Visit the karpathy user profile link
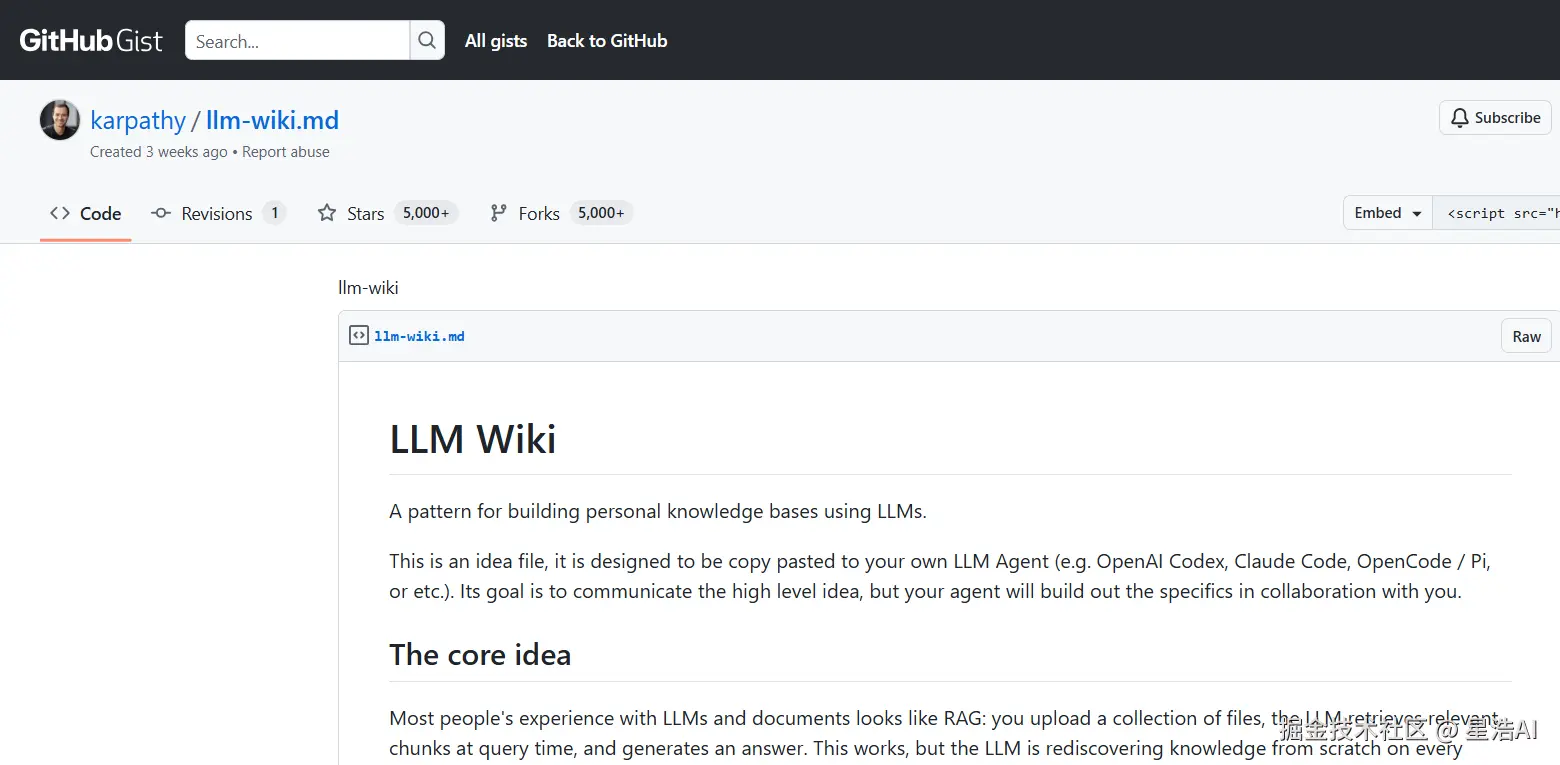The height and width of the screenshot is (765, 1560). [x=138, y=121]
